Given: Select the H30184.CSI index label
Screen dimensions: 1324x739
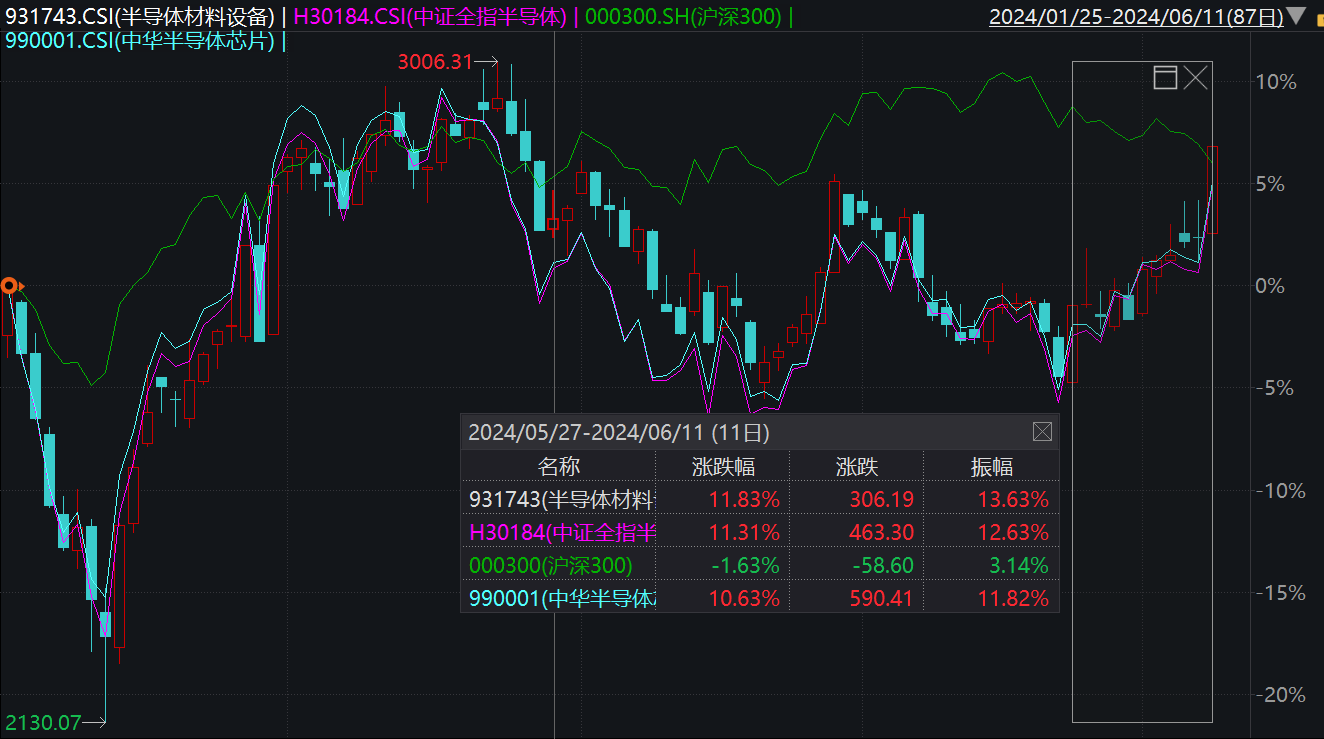Looking at the screenshot, I should [x=430, y=16].
